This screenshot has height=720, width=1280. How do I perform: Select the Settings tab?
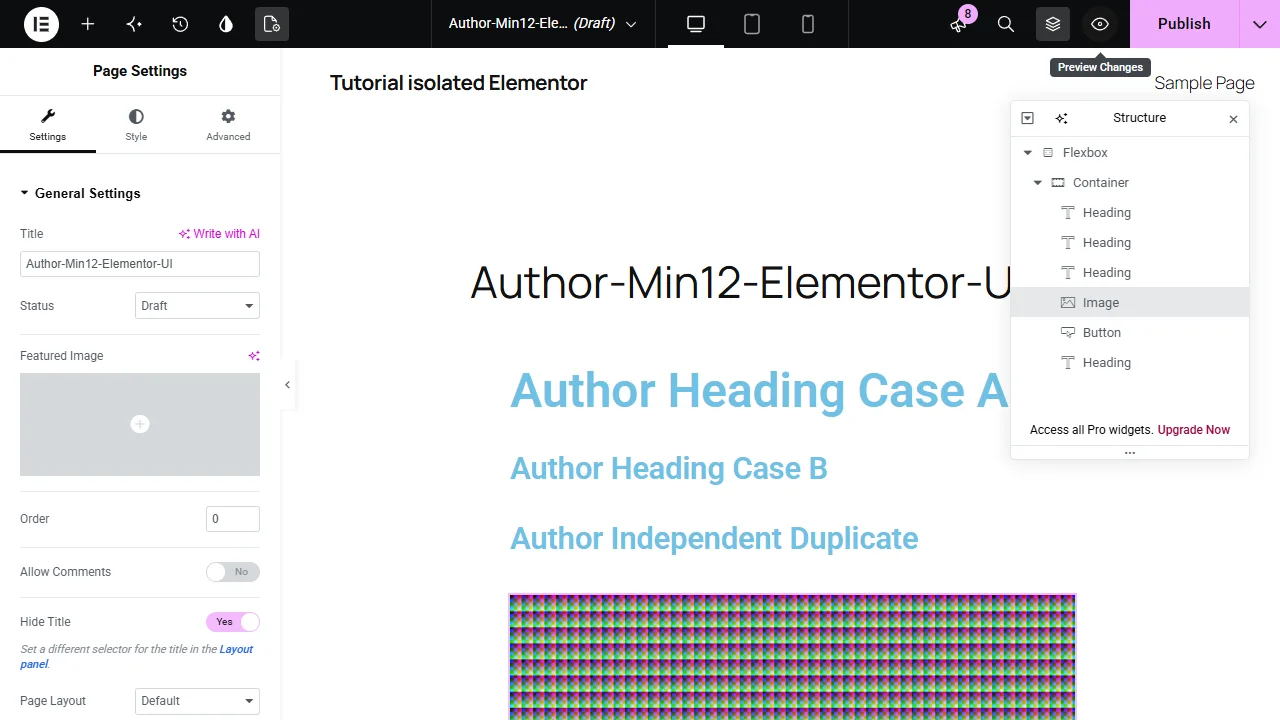coord(48,125)
